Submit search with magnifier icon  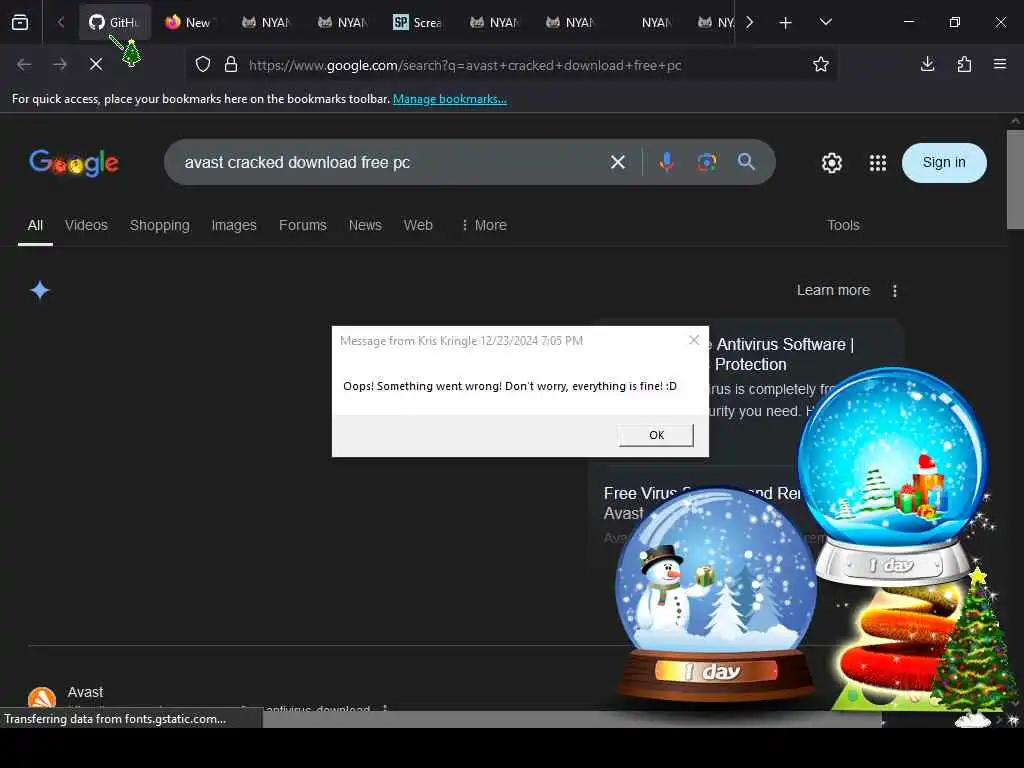(746, 162)
